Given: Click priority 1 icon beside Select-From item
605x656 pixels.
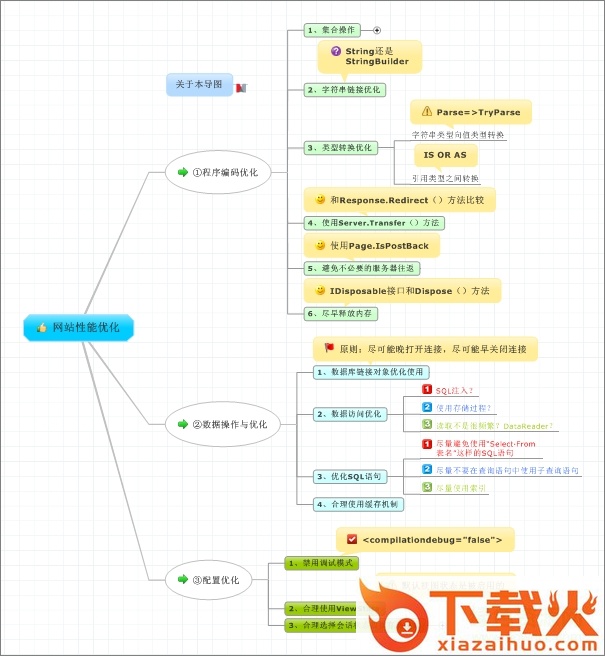Looking at the screenshot, I should (427, 444).
